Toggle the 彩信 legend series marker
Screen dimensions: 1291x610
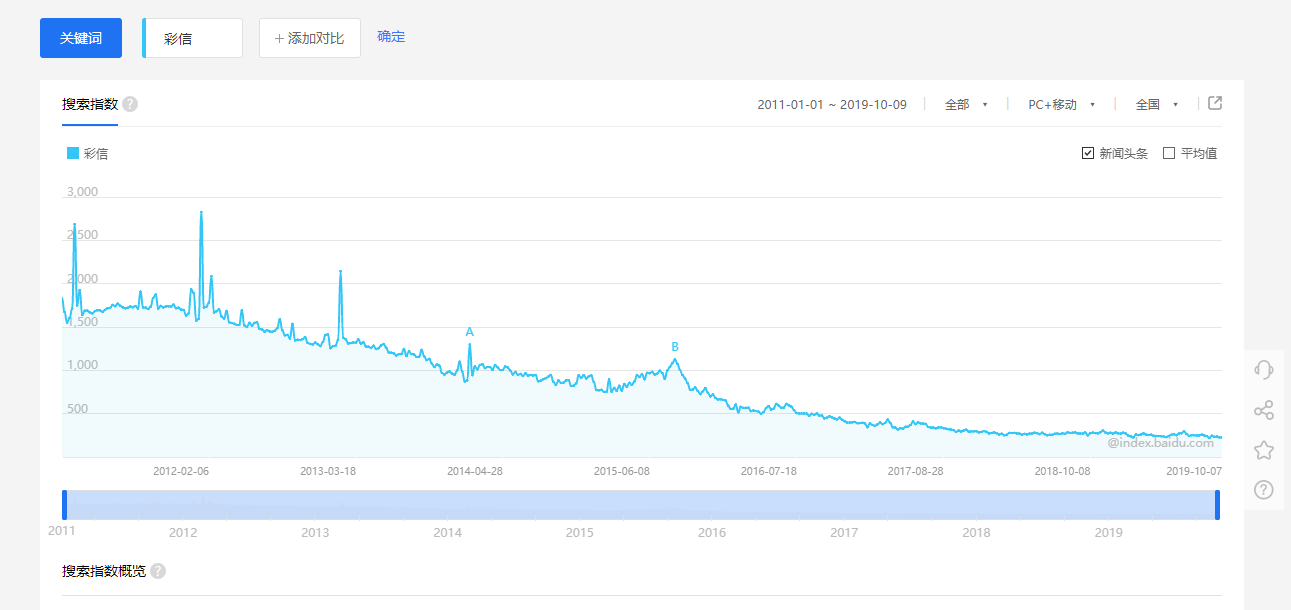click(73, 153)
